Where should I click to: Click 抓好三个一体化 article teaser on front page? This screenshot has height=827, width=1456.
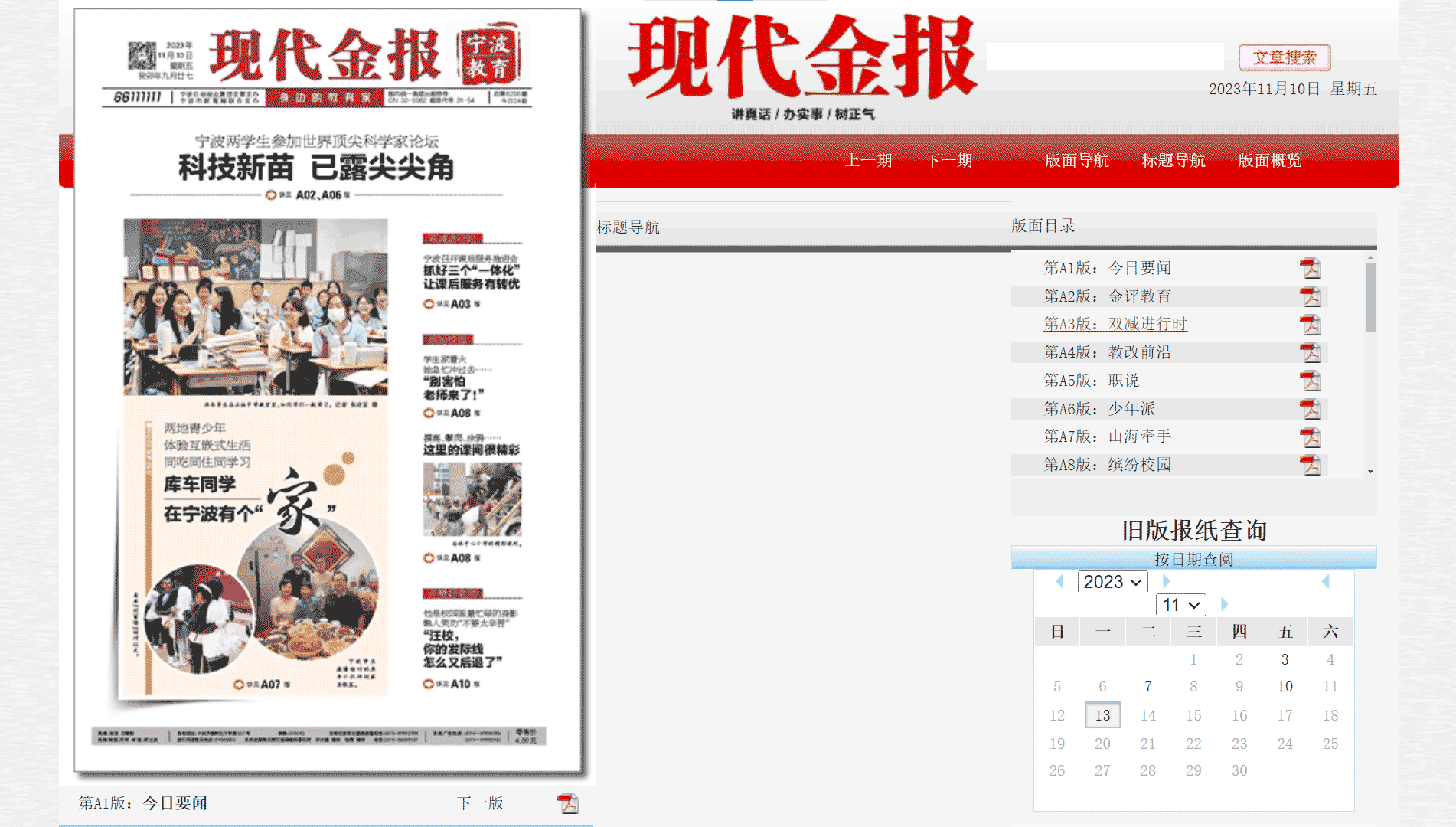(x=472, y=277)
